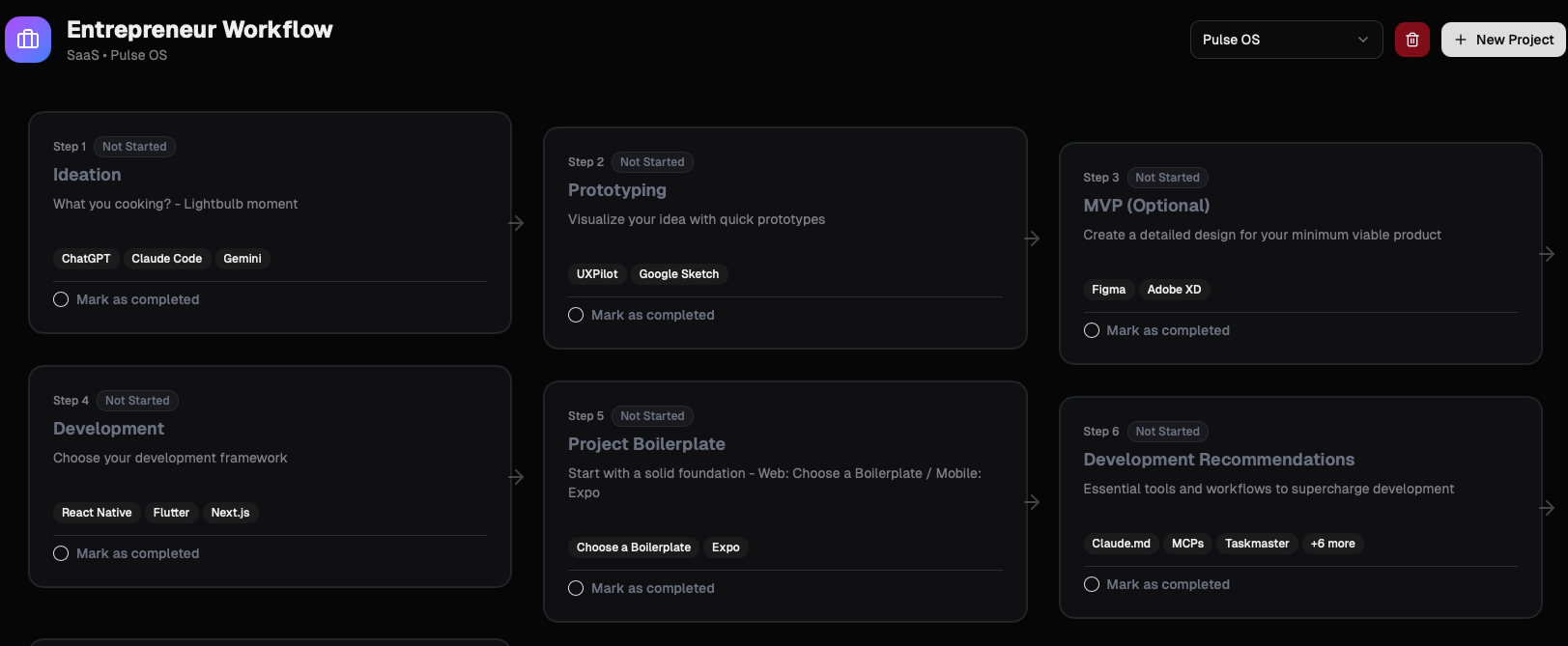Open the Pulse OS project dropdown
Viewport: 1568px width, 646px height.
[x=1285, y=40]
